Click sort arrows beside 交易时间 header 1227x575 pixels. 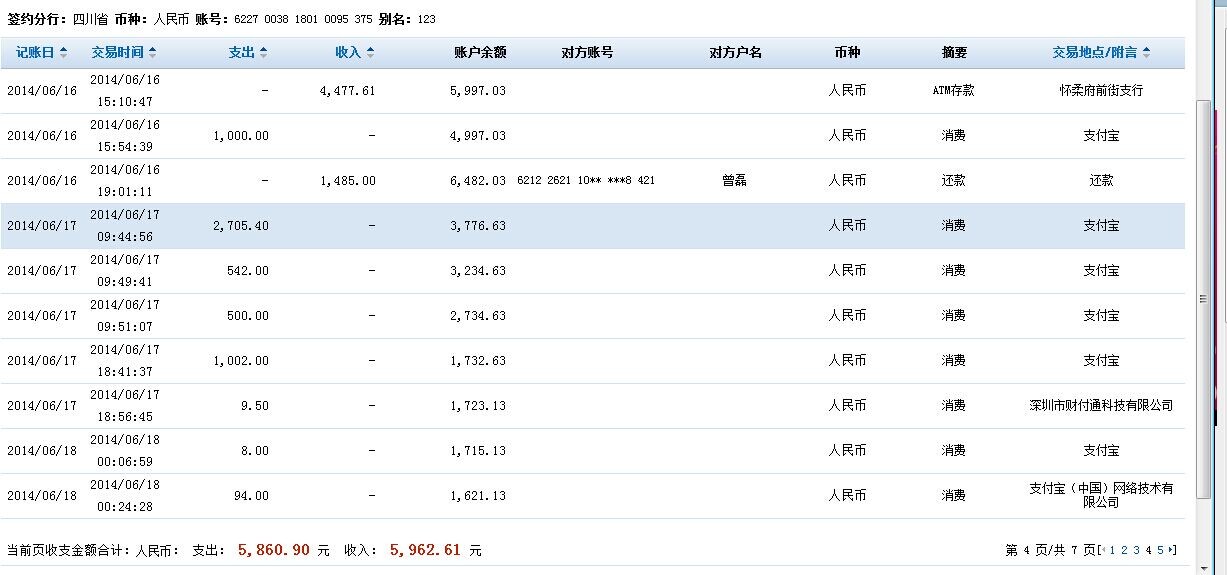tap(152, 52)
